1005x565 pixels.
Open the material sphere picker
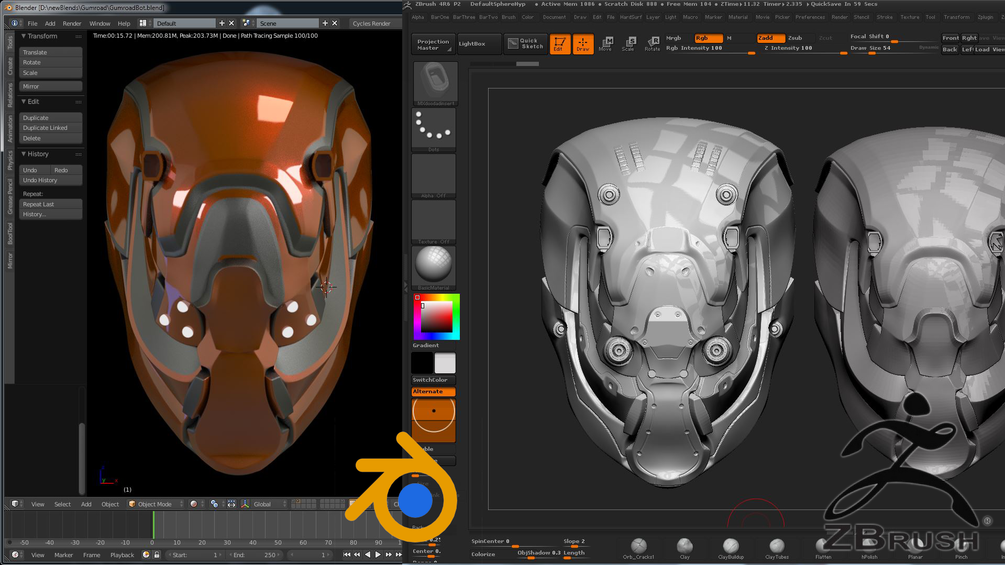click(x=434, y=266)
